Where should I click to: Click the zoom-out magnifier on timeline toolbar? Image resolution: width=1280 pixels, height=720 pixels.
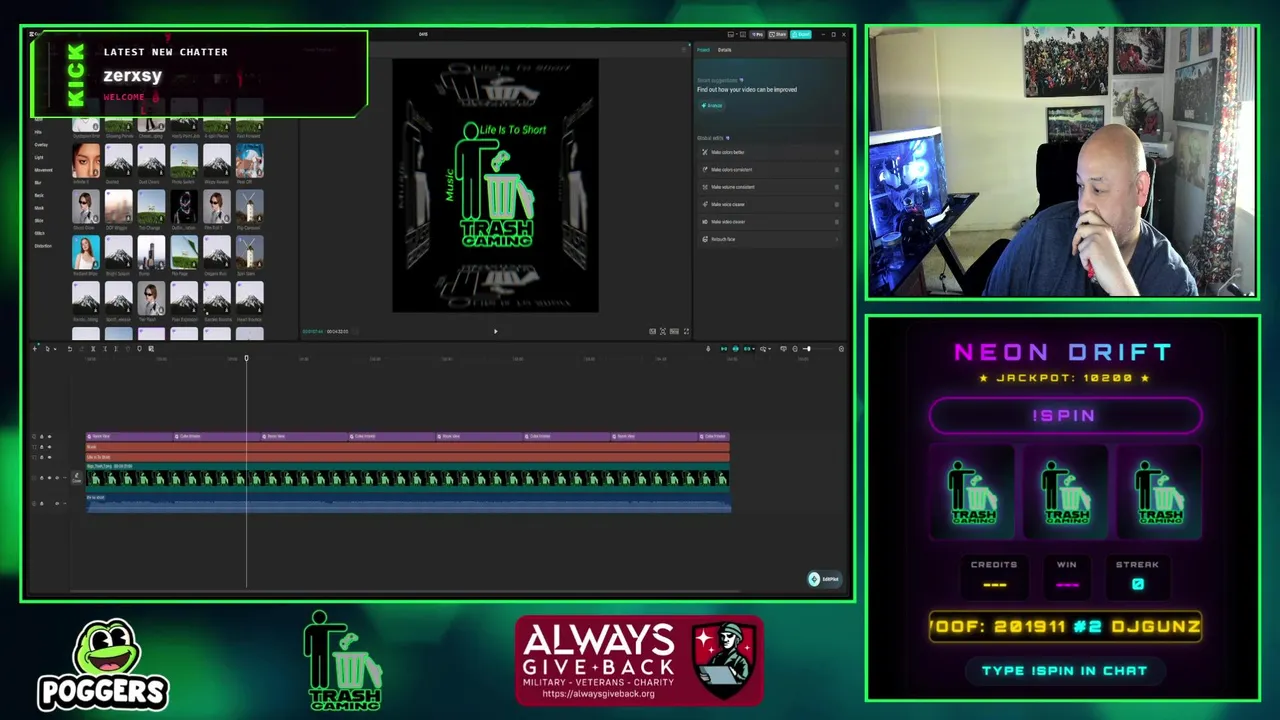click(x=795, y=349)
